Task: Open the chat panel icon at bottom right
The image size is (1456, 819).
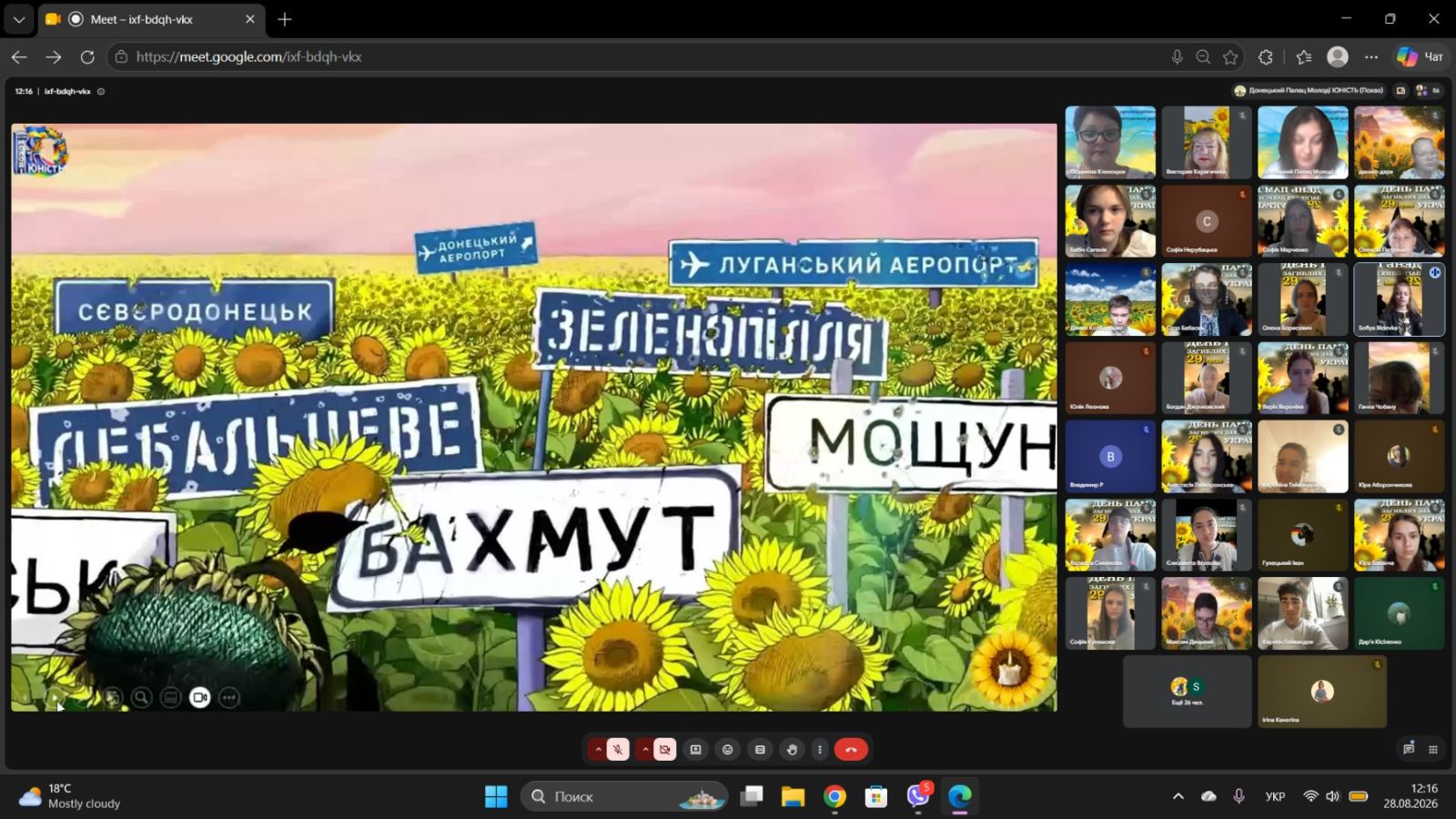Action: click(1409, 749)
